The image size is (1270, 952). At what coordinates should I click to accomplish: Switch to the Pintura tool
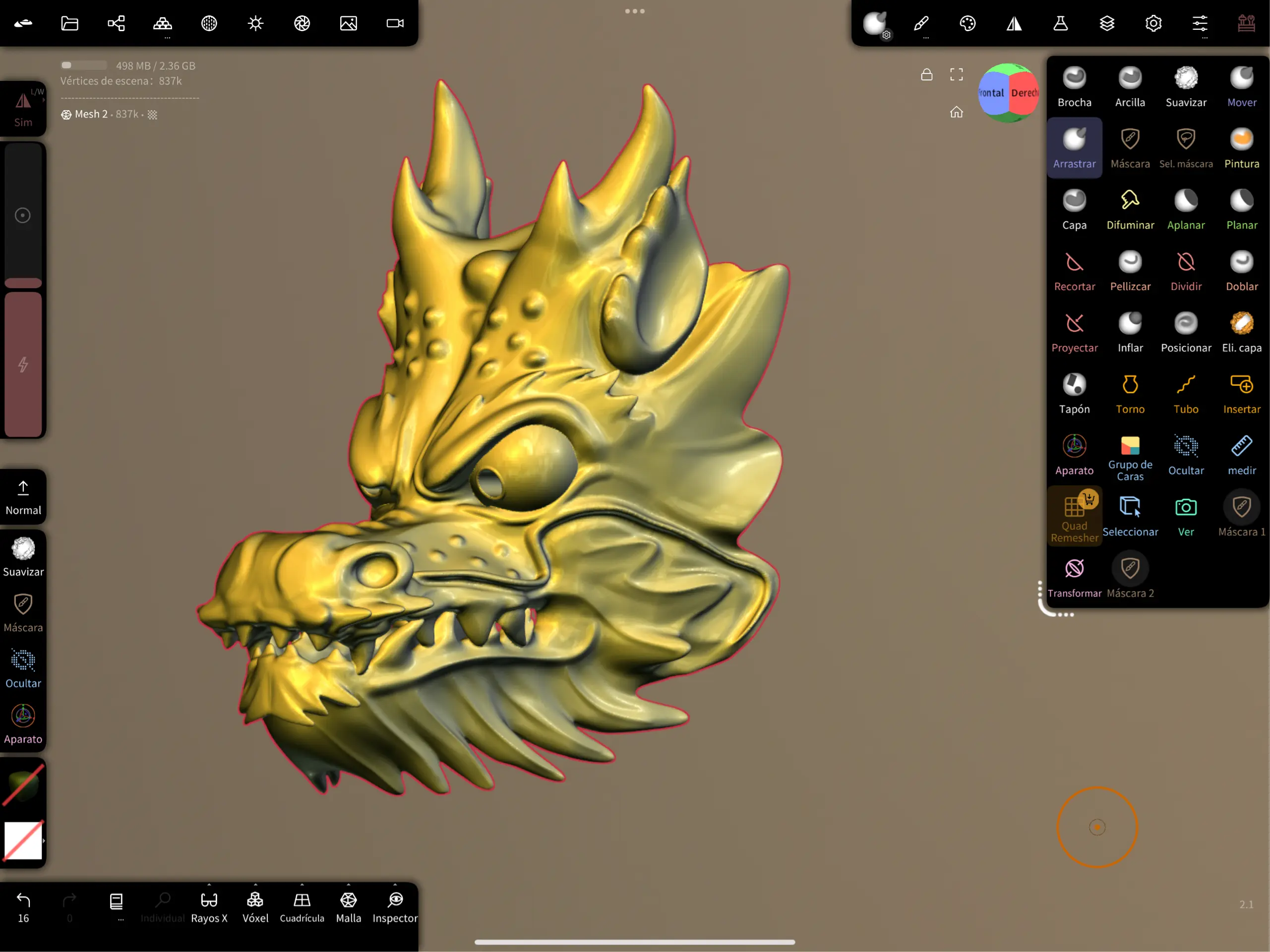coord(1241,148)
